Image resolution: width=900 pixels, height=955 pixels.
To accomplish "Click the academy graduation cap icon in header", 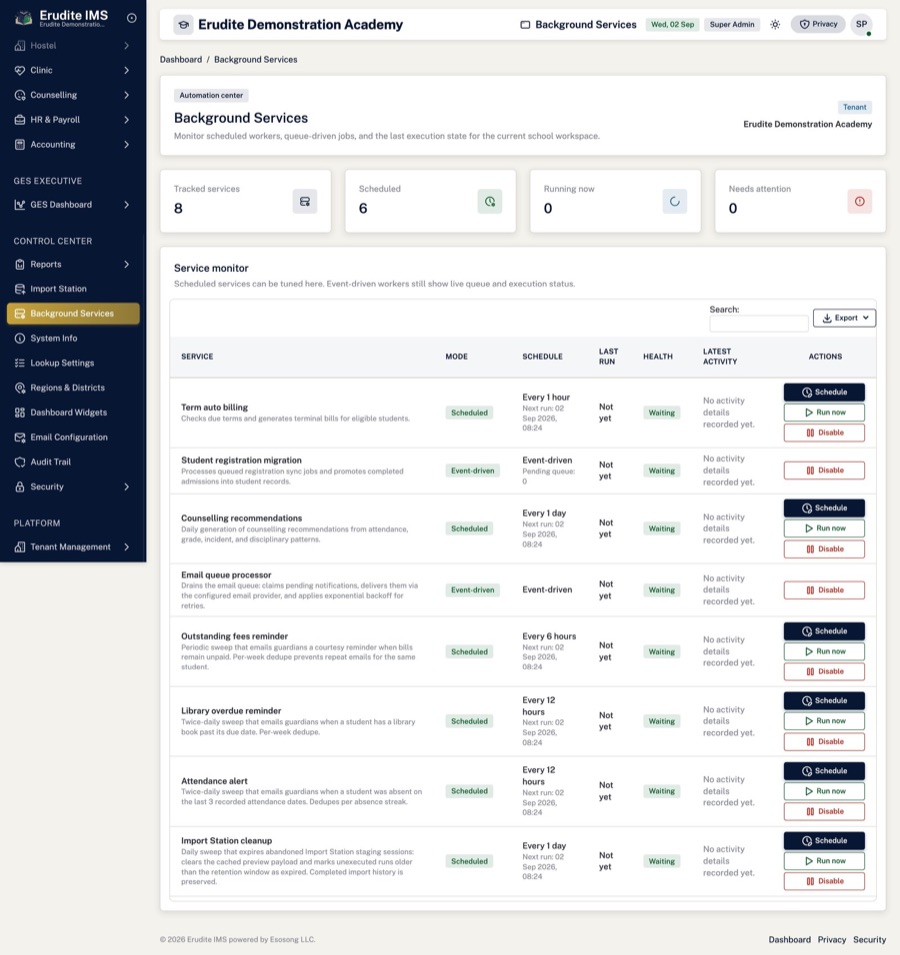I will click(x=183, y=25).
